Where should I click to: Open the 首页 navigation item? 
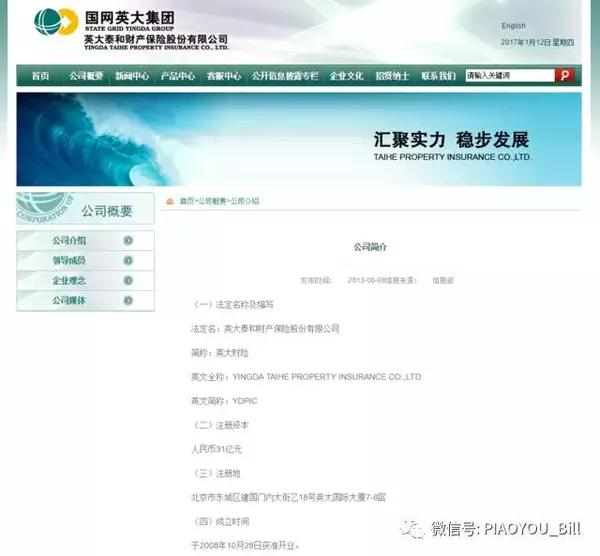pyautogui.click(x=40, y=76)
